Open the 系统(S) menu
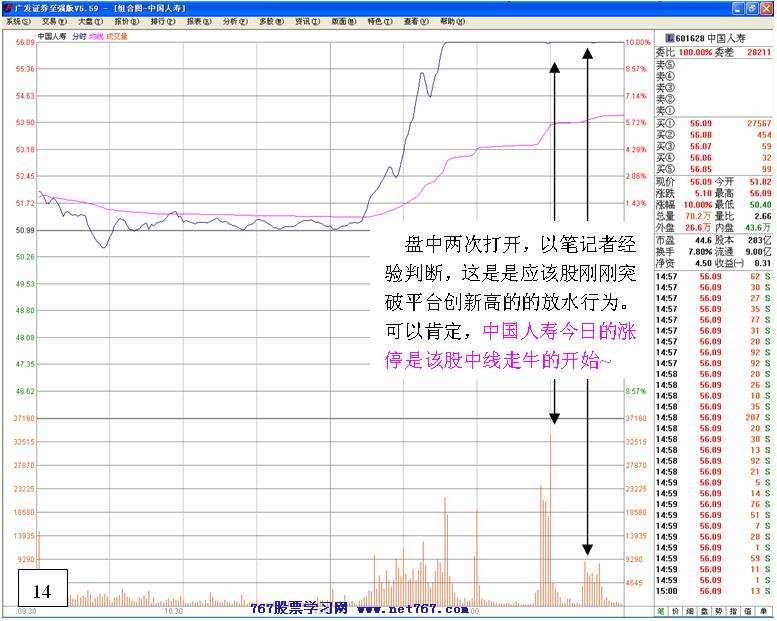Viewport: 777px width, 621px height. pyautogui.click(x=19, y=22)
